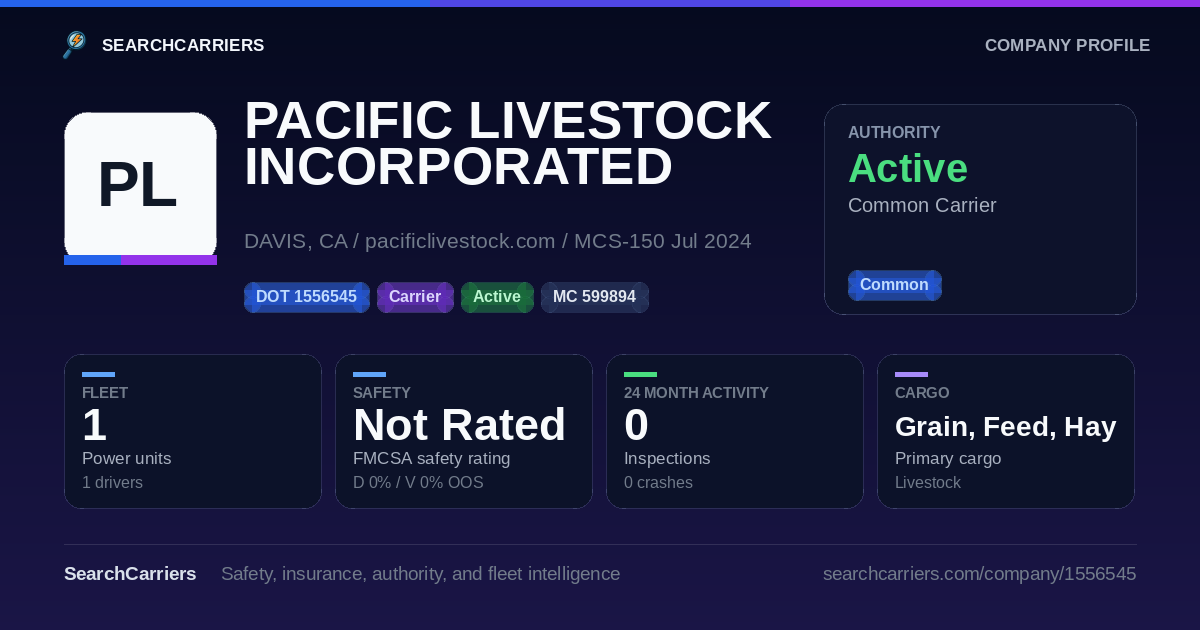Click the SEARCHCARRIERS brand name in the header
Screen dimensions: 1200x630
tap(183, 45)
